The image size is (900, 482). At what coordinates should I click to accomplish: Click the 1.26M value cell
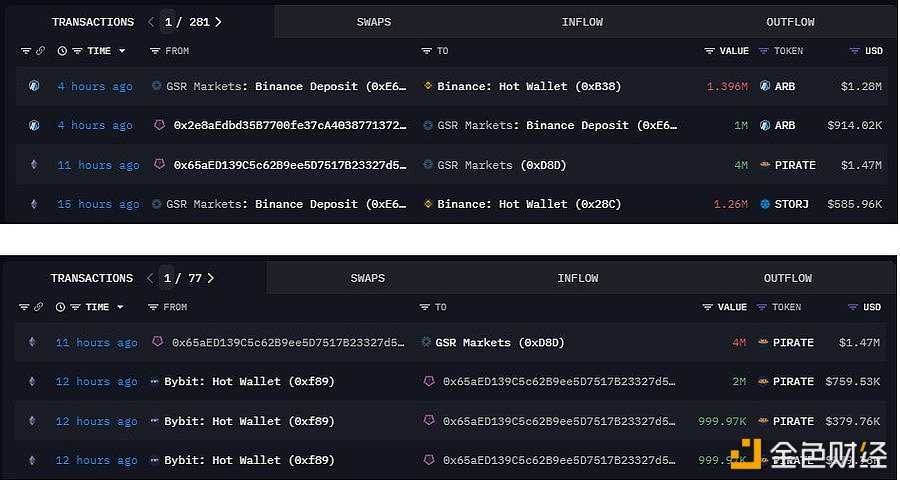coord(731,204)
